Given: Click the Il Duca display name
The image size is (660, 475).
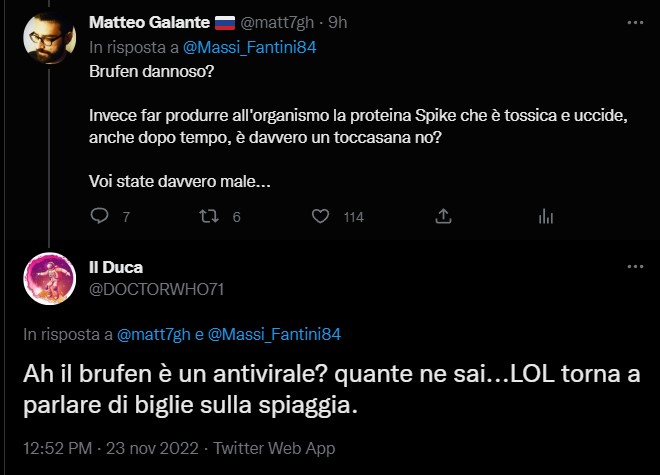Looking at the screenshot, I should pyautogui.click(x=116, y=268).
